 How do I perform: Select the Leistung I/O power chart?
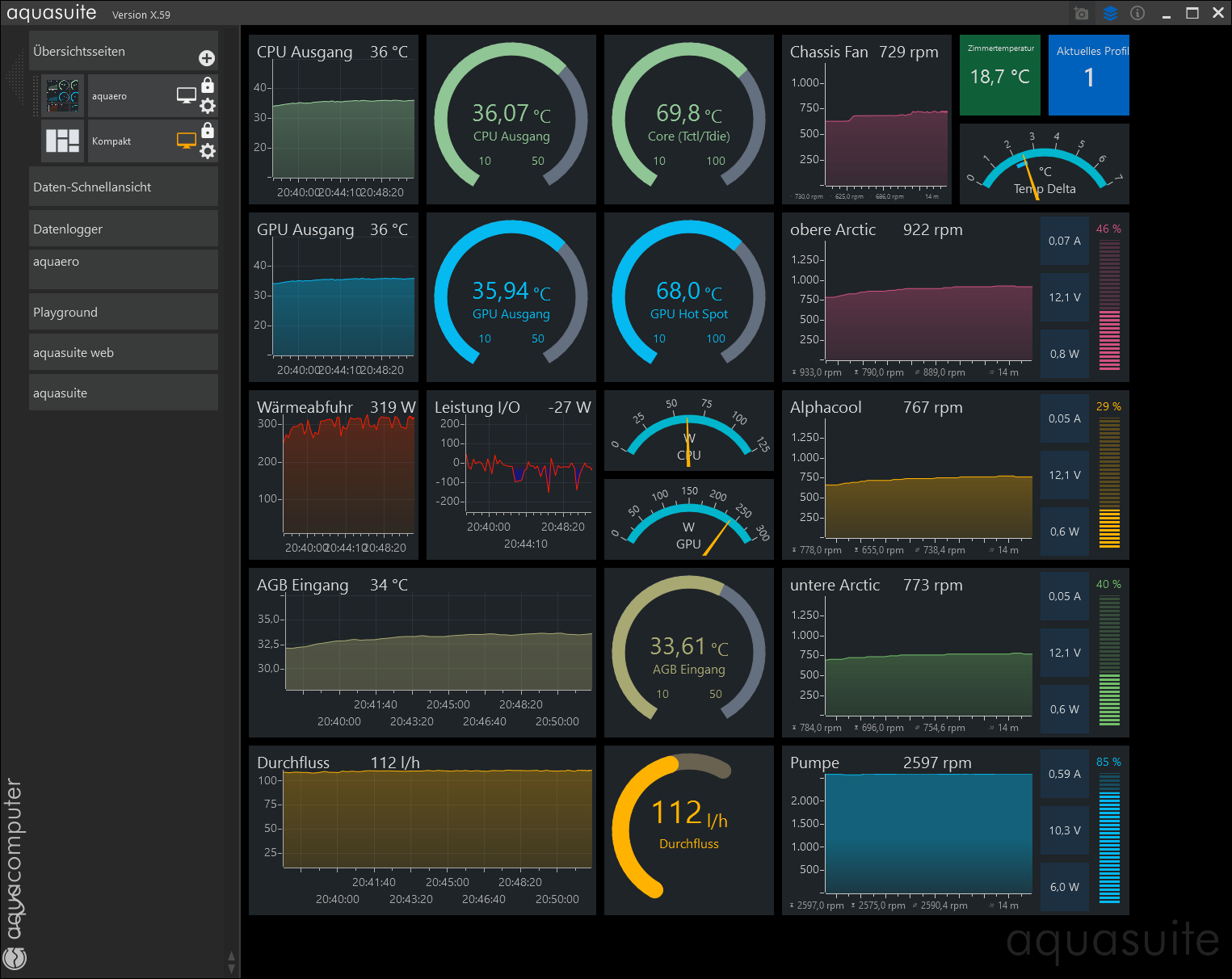pyautogui.click(x=511, y=475)
